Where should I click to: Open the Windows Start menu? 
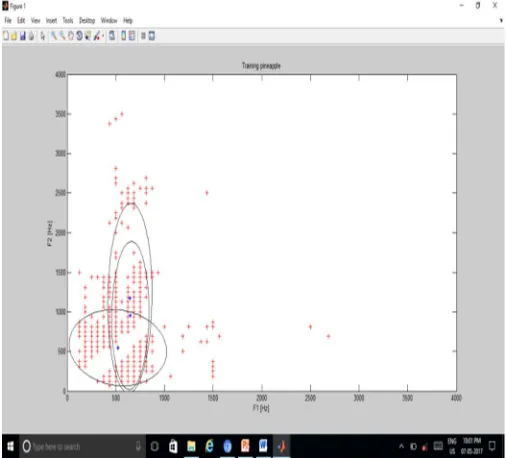pyautogui.click(x=10, y=446)
